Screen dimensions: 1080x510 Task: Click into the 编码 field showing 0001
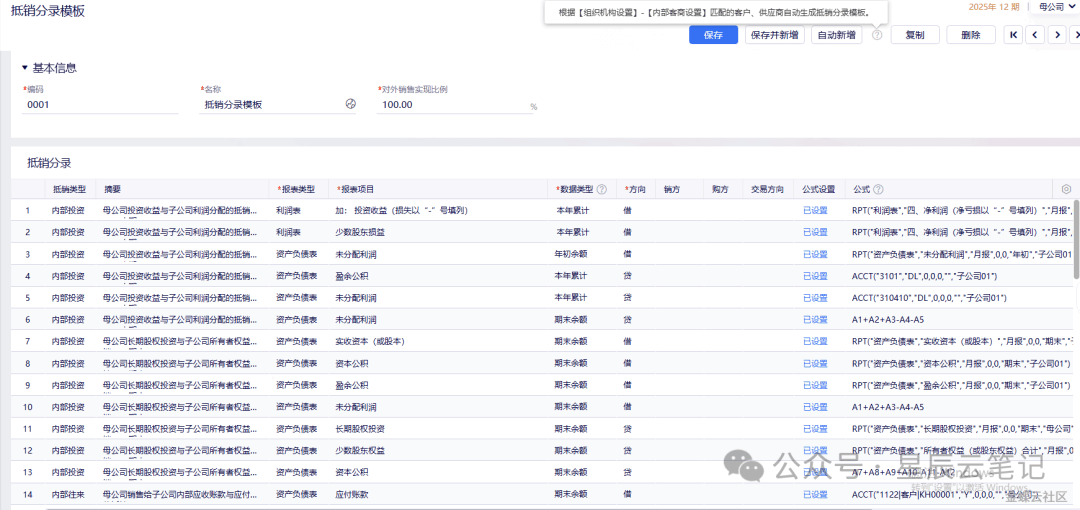click(x=100, y=105)
